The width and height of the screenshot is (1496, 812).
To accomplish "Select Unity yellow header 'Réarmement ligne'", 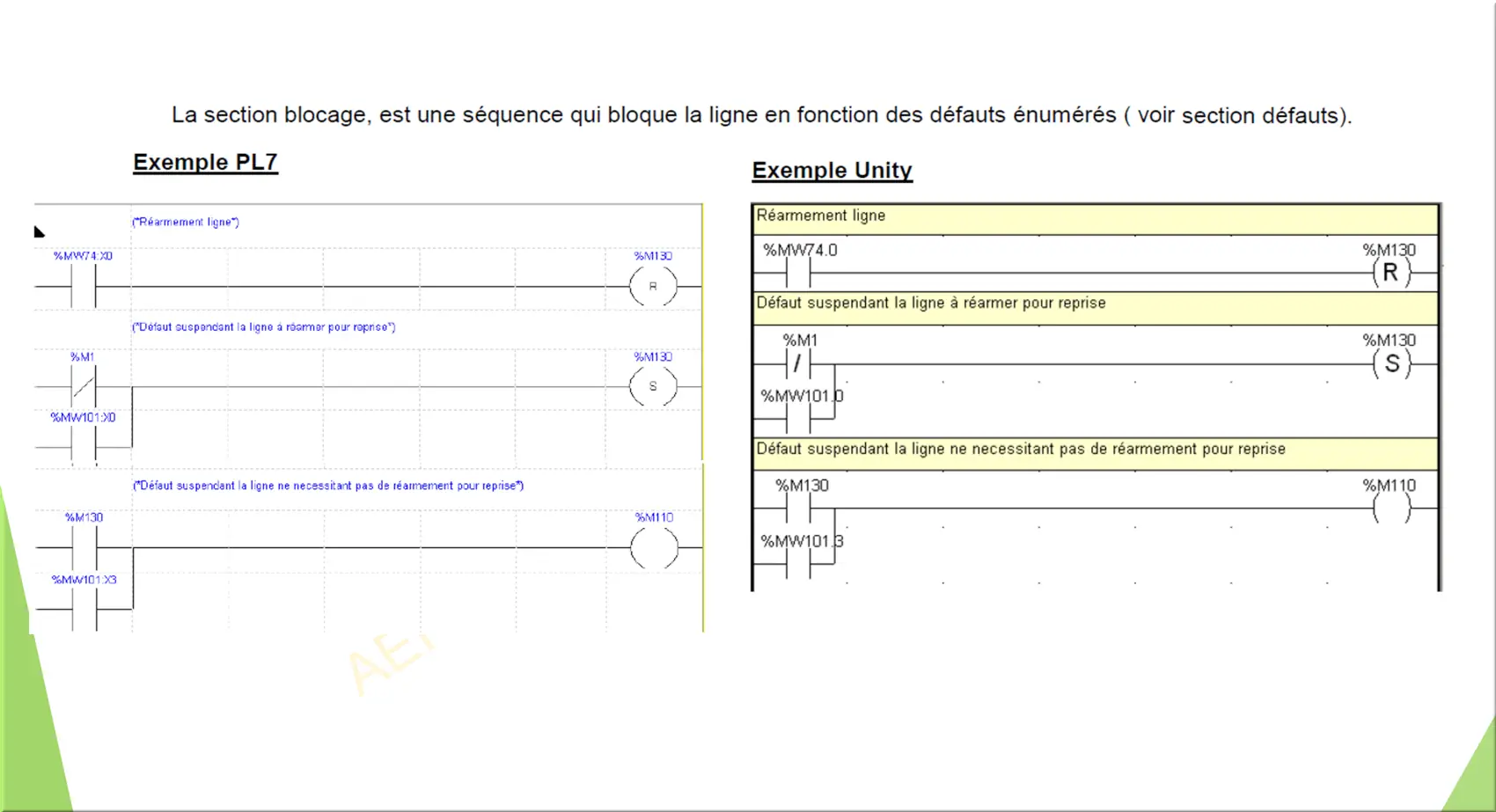I will pos(1096,219).
